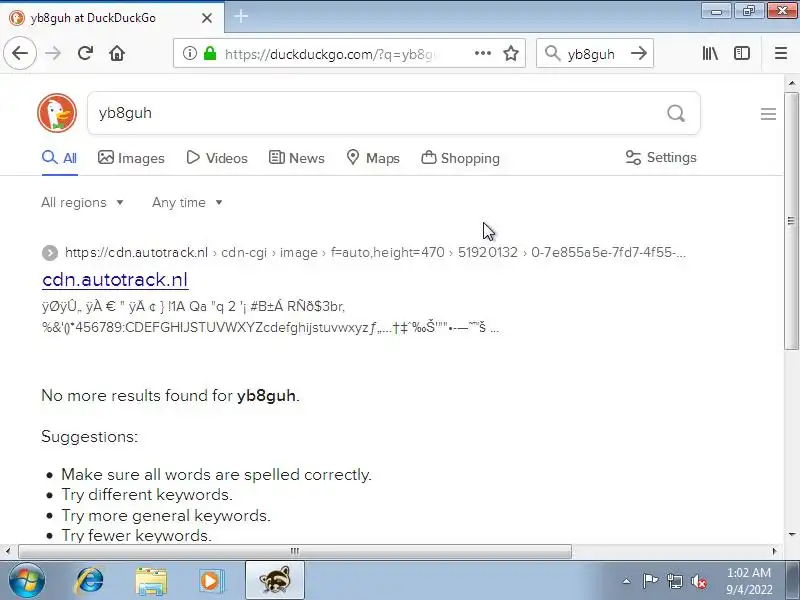This screenshot has width=800, height=600.
Task: Bookmark this page with the star
Action: (511, 53)
